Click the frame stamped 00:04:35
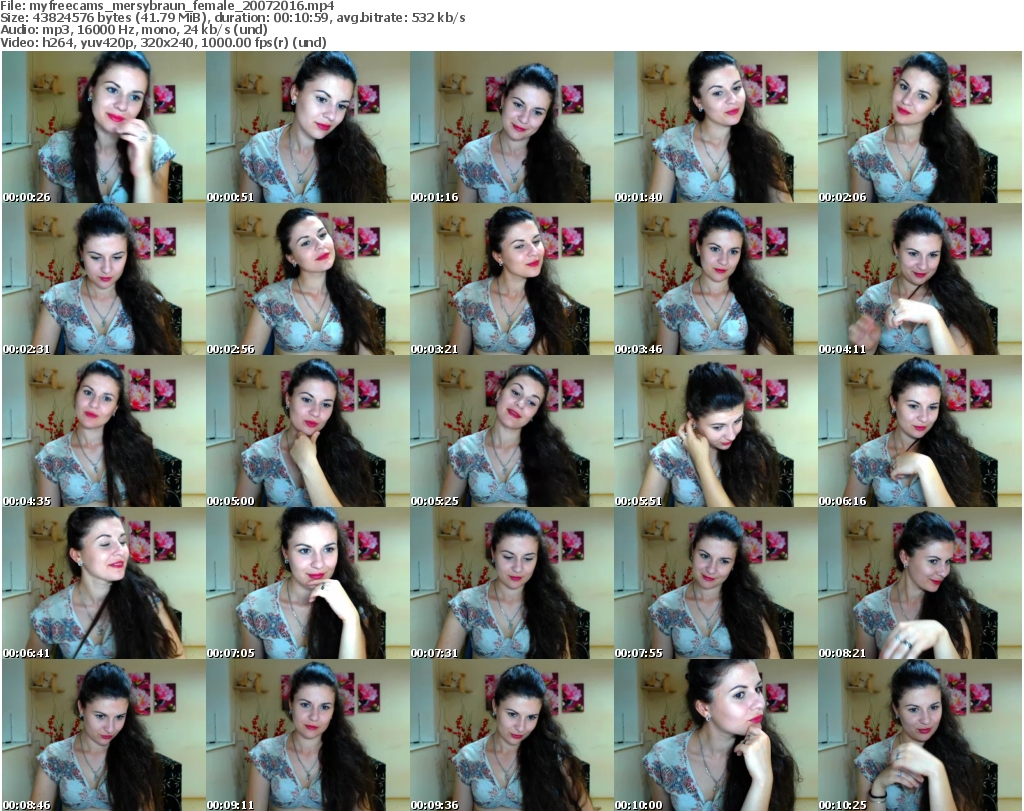 (x=104, y=432)
